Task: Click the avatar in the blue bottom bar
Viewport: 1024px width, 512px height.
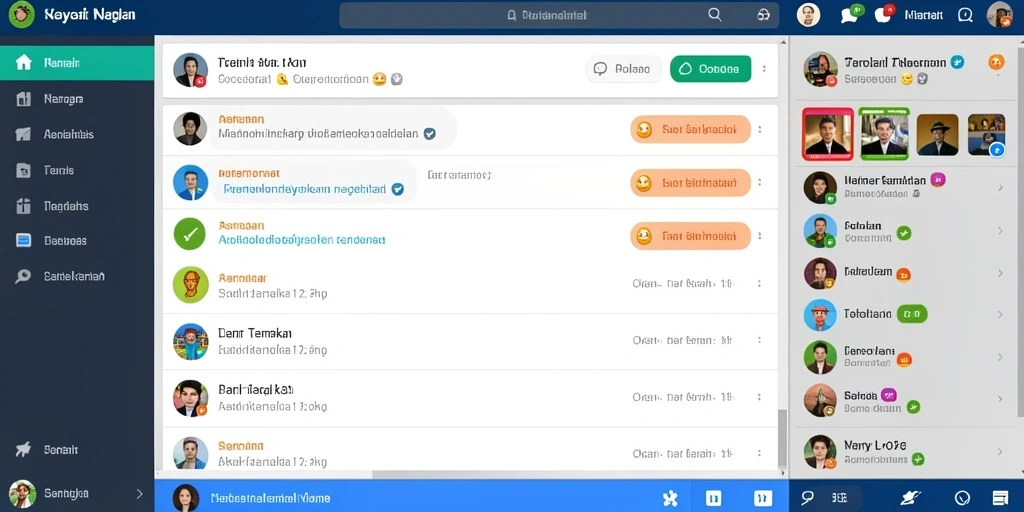Action: click(185, 498)
